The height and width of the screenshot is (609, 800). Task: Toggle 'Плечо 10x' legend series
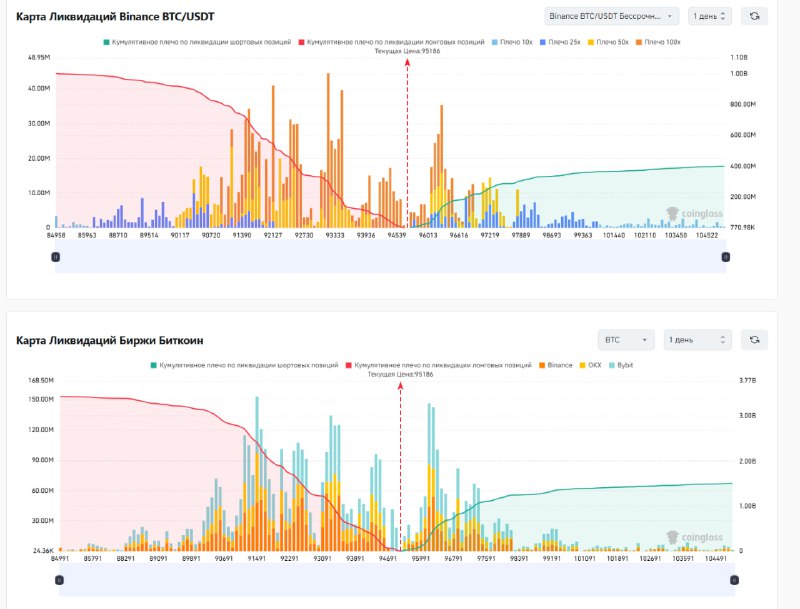pyautogui.click(x=513, y=42)
